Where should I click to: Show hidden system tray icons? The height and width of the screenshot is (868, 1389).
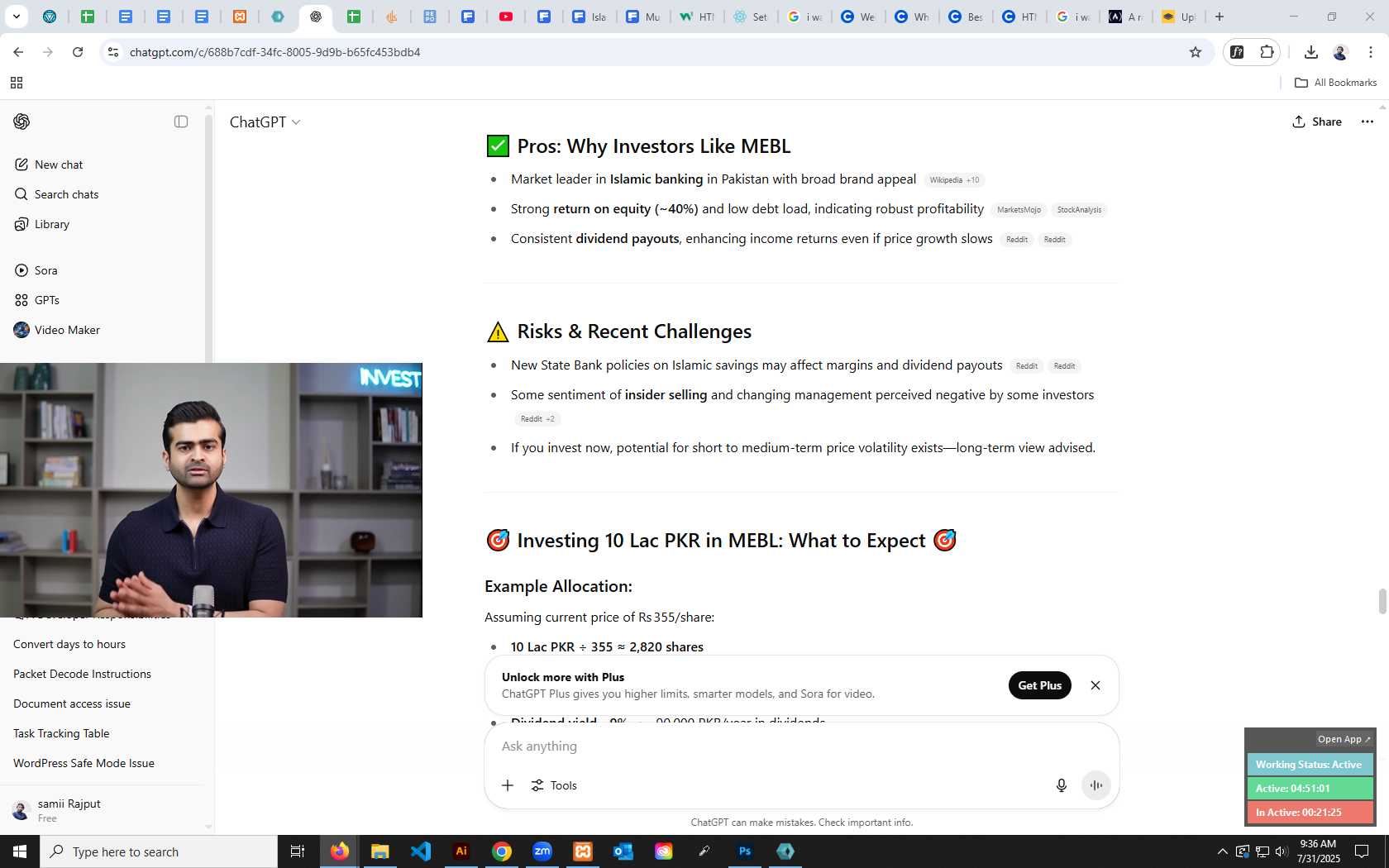coord(1222,851)
